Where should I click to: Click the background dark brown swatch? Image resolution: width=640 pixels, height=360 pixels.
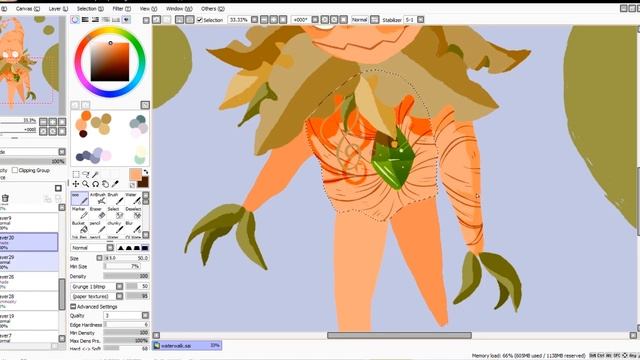pos(144,182)
